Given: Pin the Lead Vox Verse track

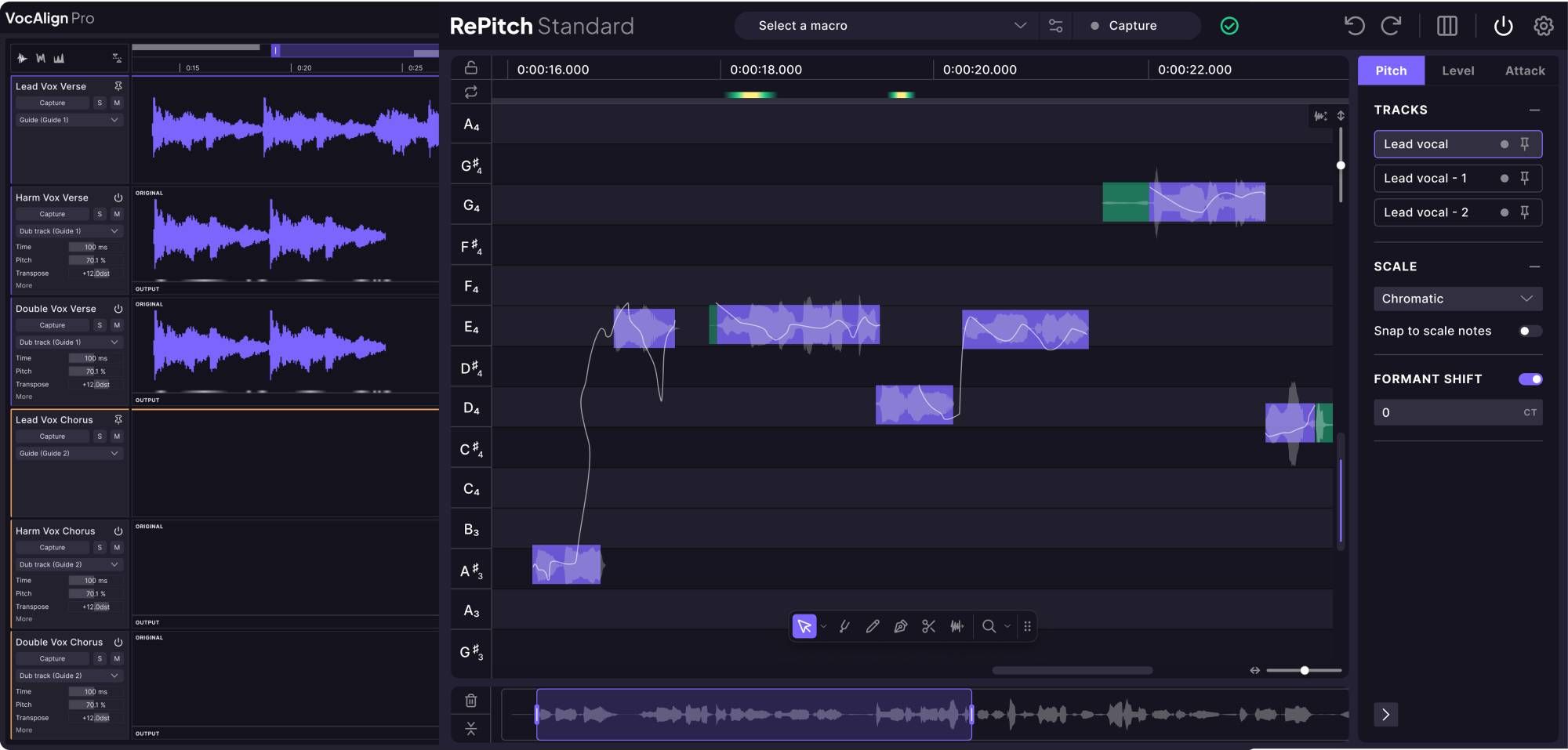Looking at the screenshot, I should pos(118,86).
